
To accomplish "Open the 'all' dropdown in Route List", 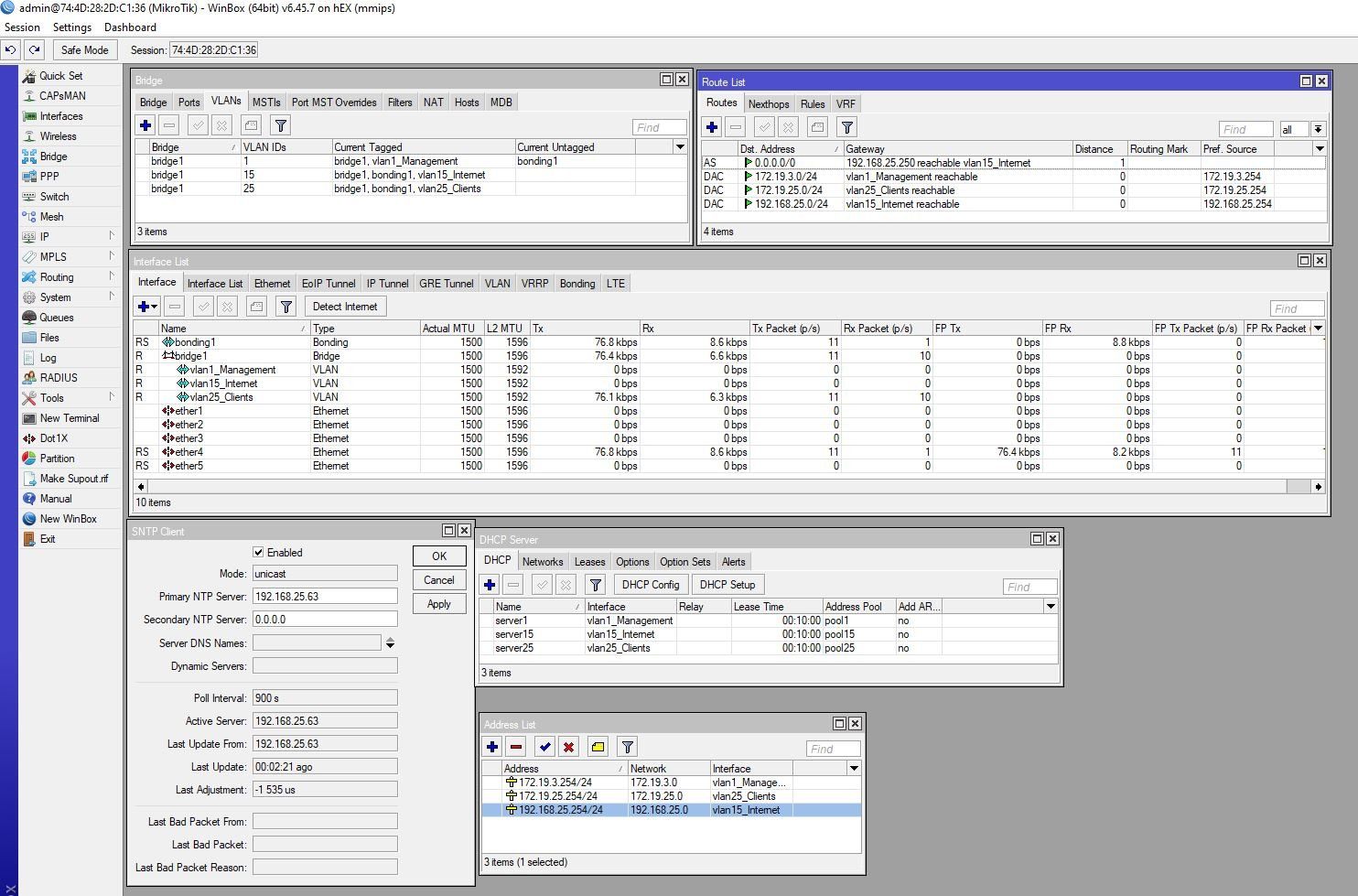I will 1318,129.
